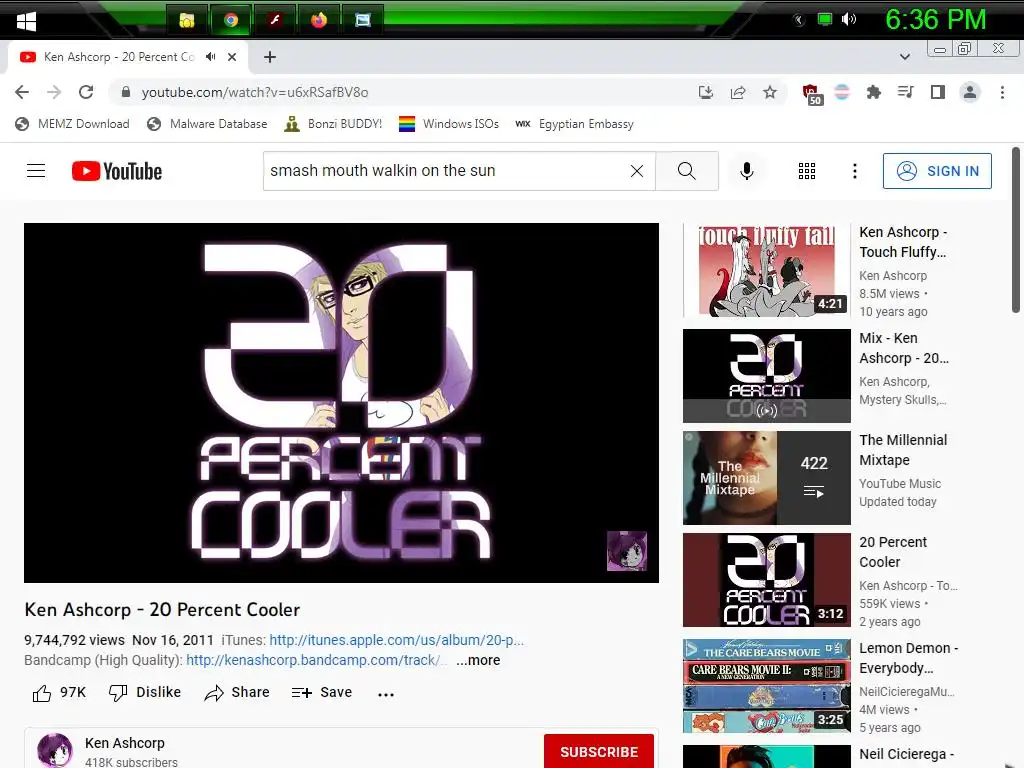The image size is (1024, 768).
Task: Click the video player to pause
Action: click(x=342, y=403)
